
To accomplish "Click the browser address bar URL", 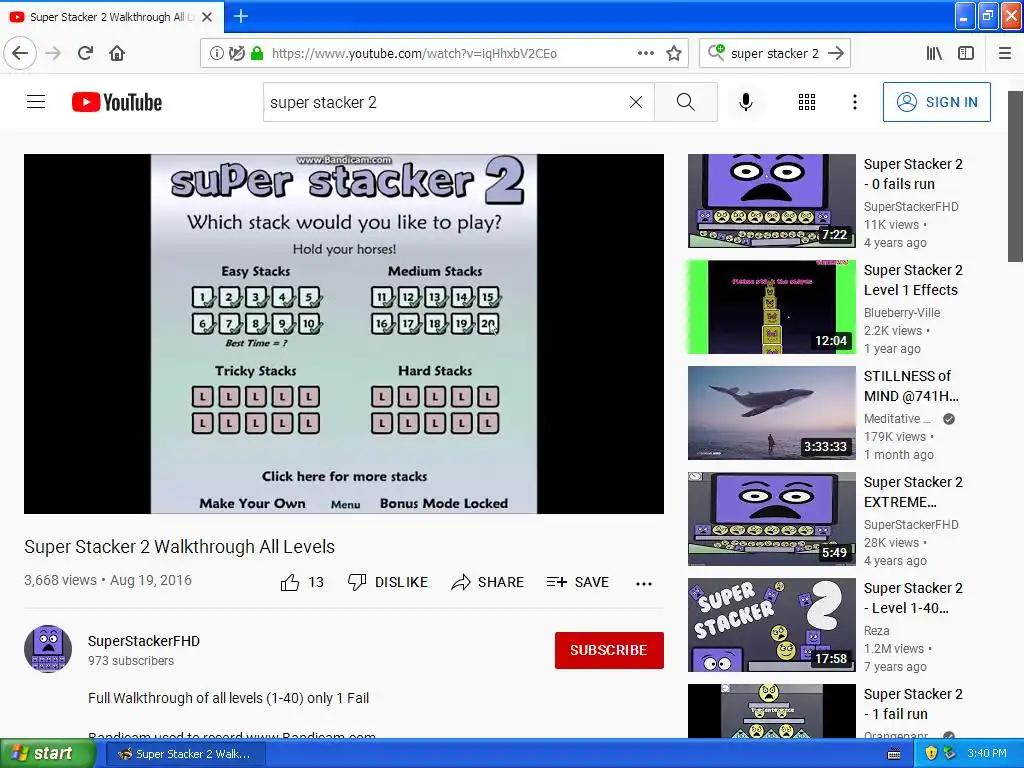I will tap(414, 54).
